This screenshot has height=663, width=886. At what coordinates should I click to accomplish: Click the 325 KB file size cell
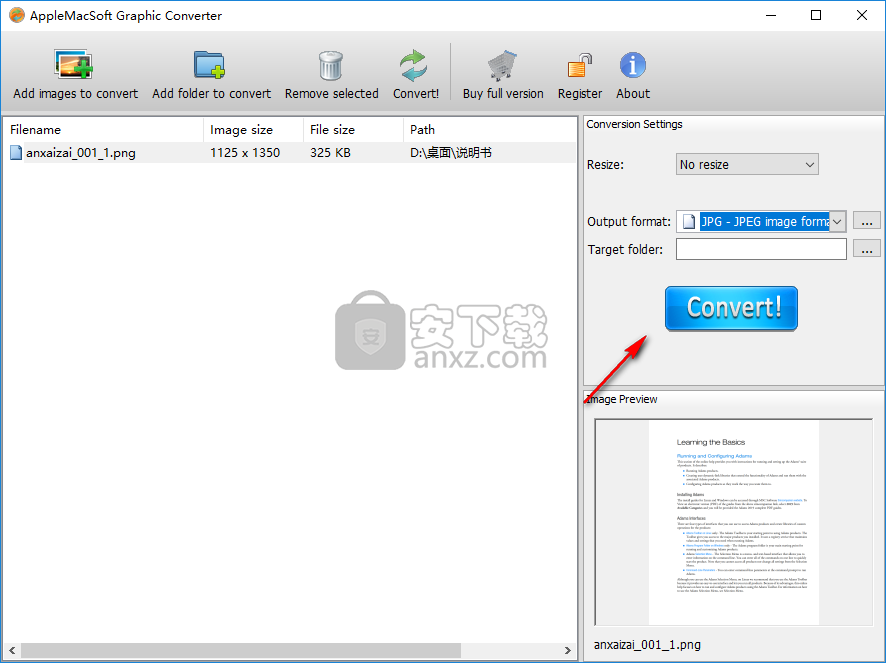[330, 153]
